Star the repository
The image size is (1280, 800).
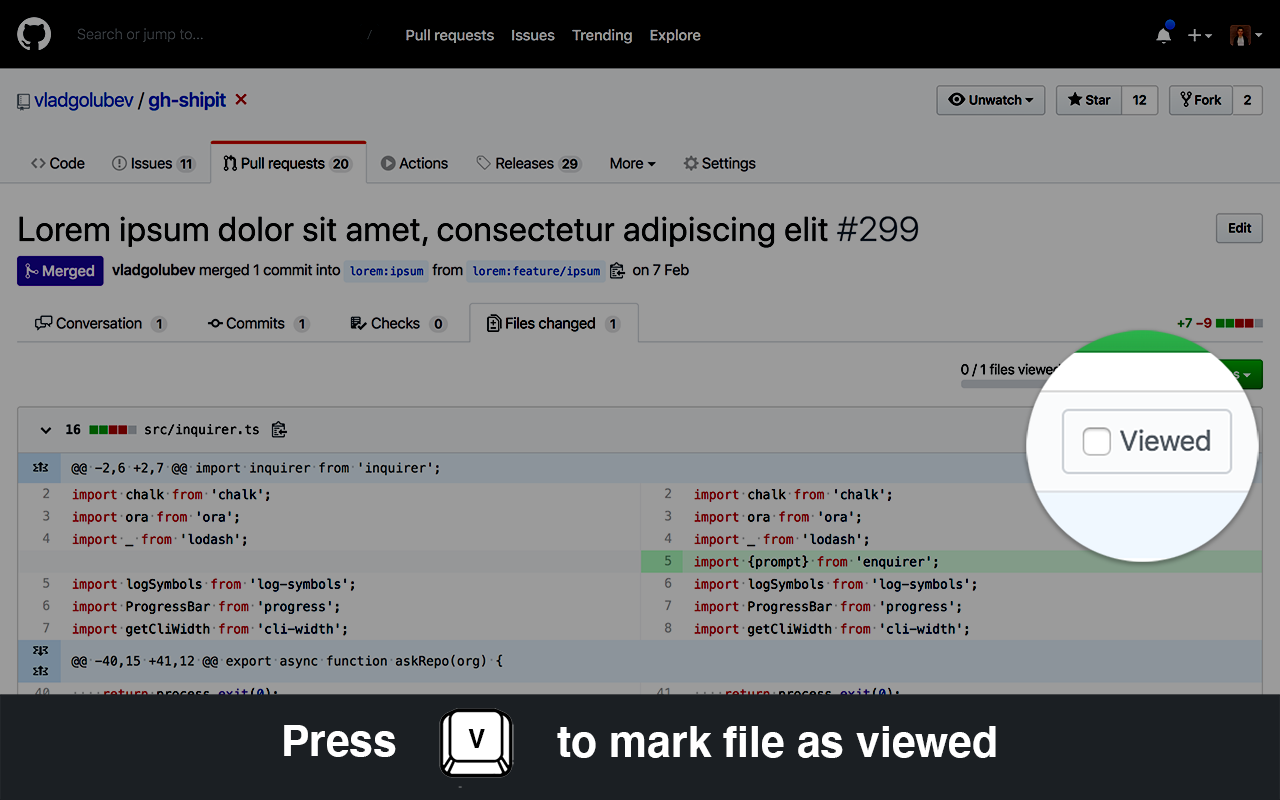tap(1089, 100)
